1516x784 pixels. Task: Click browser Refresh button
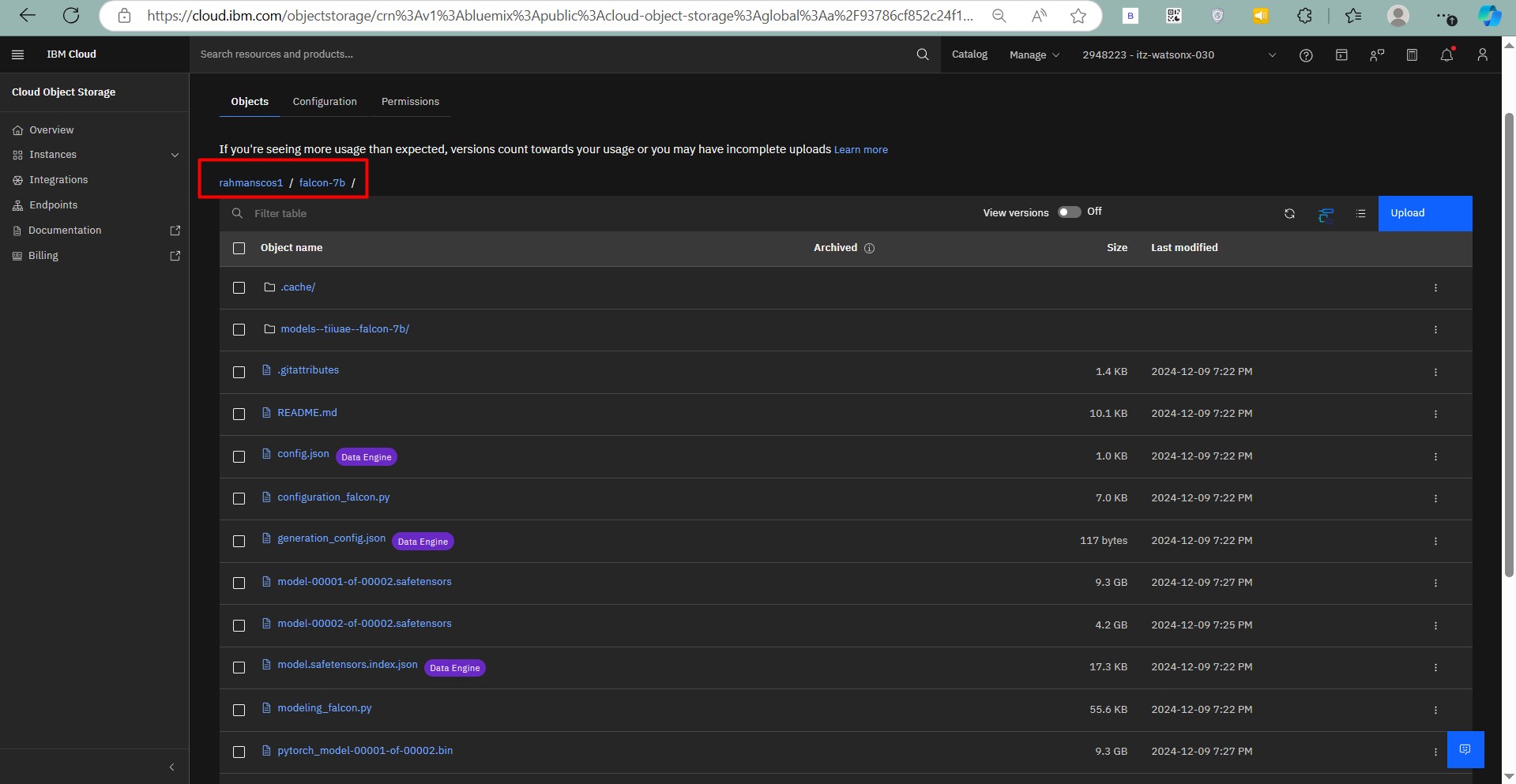click(x=71, y=16)
